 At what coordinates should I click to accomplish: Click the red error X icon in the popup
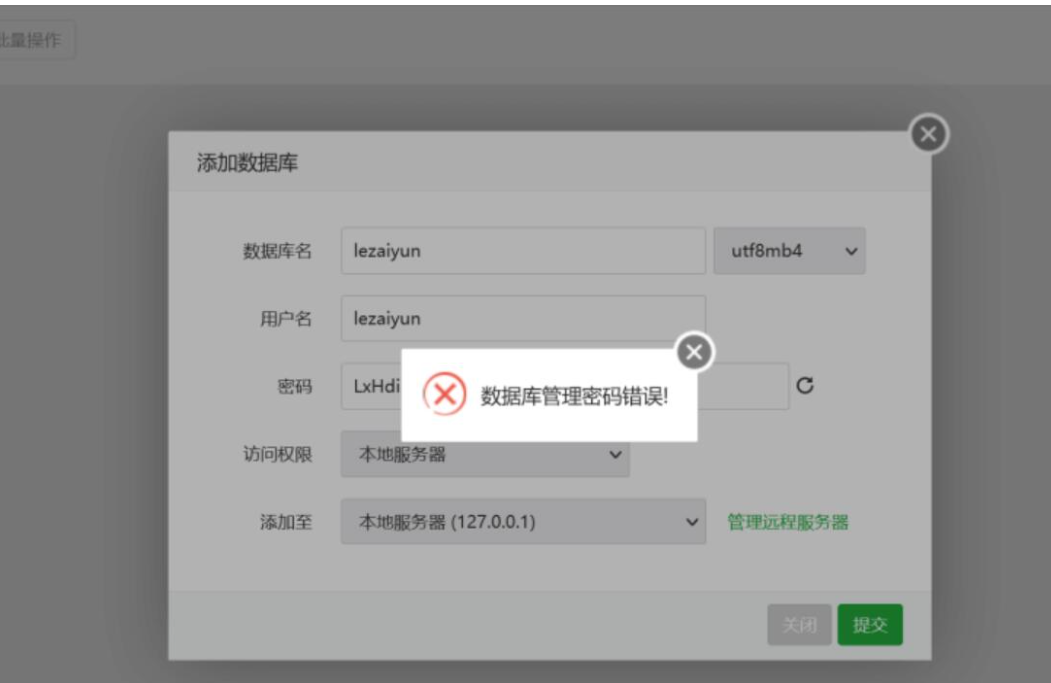click(x=443, y=394)
